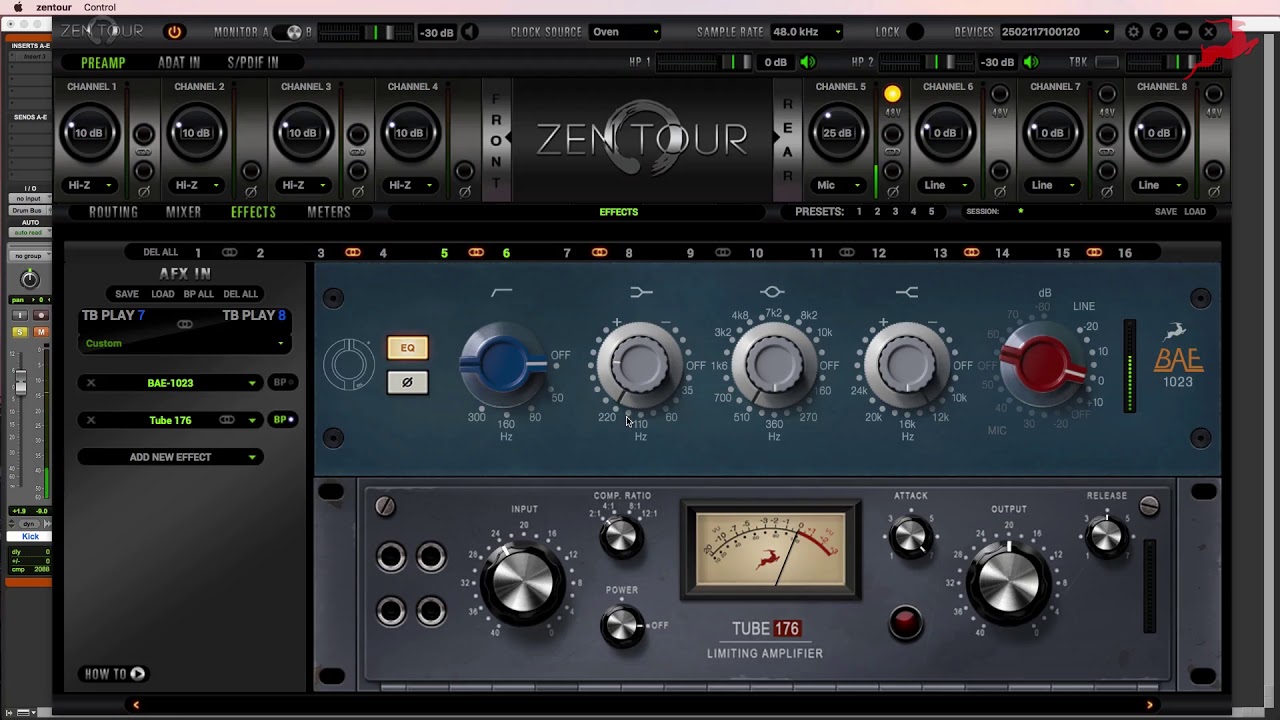The height and width of the screenshot is (720, 1280).
Task: Click the link icon between slots 5 and 6
Action: [476, 253]
